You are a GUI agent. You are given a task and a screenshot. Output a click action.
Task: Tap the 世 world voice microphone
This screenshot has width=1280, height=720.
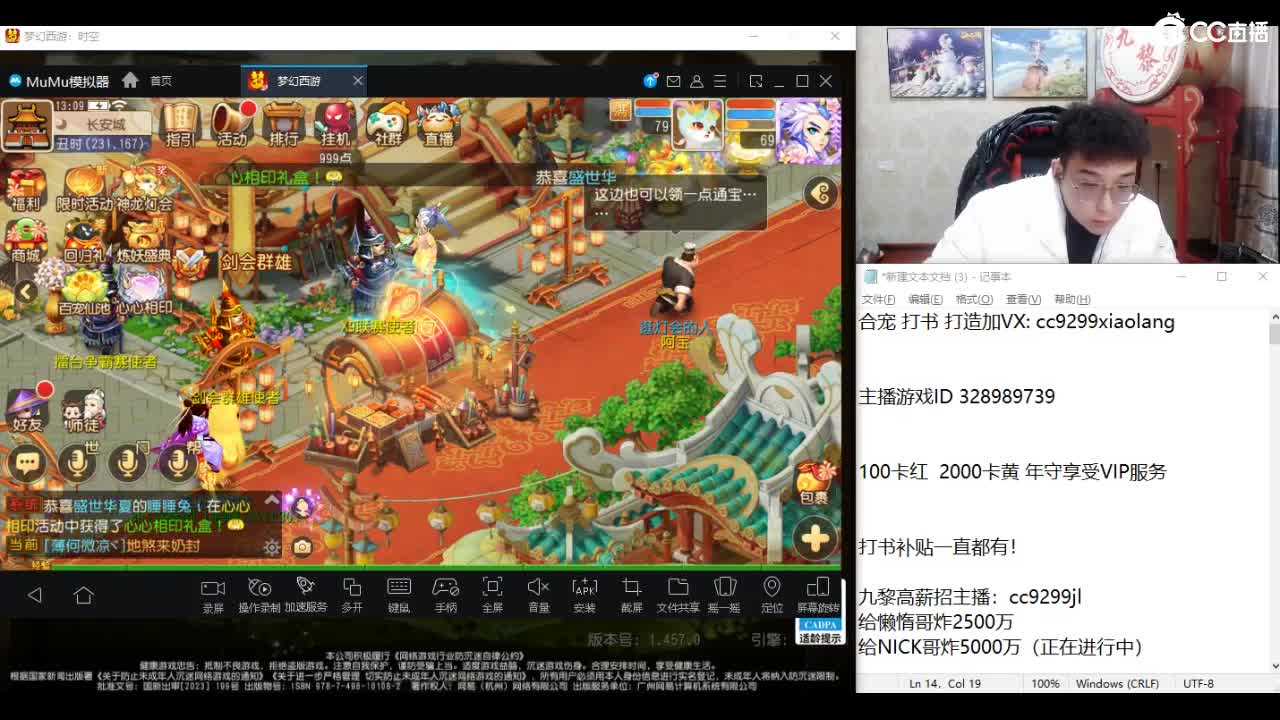click(78, 463)
